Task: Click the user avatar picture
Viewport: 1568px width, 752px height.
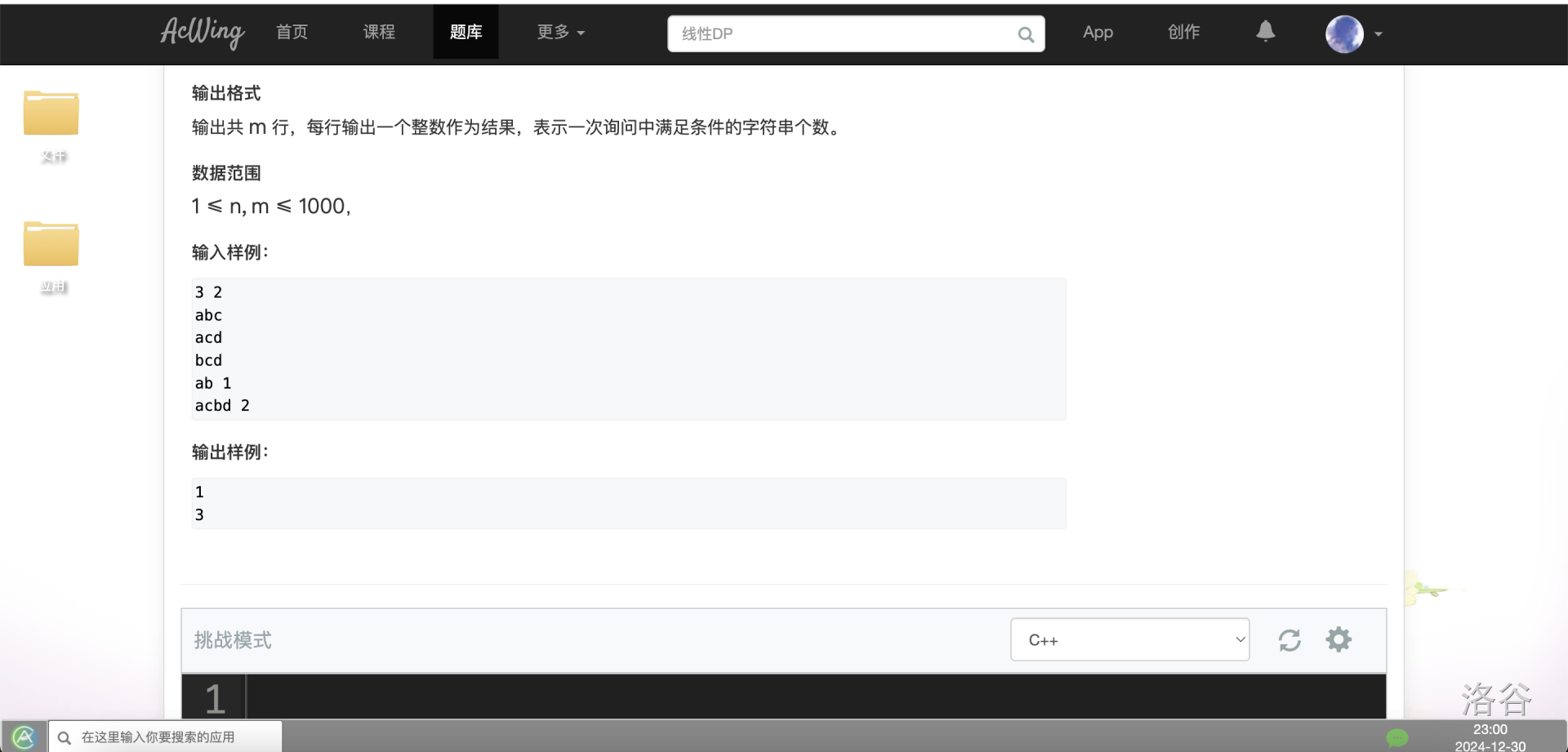Action: click(1344, 33)
